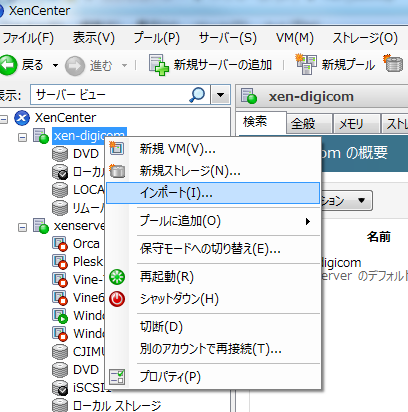
Task: Click the search magnifier icon
Action: pos(197,95)
